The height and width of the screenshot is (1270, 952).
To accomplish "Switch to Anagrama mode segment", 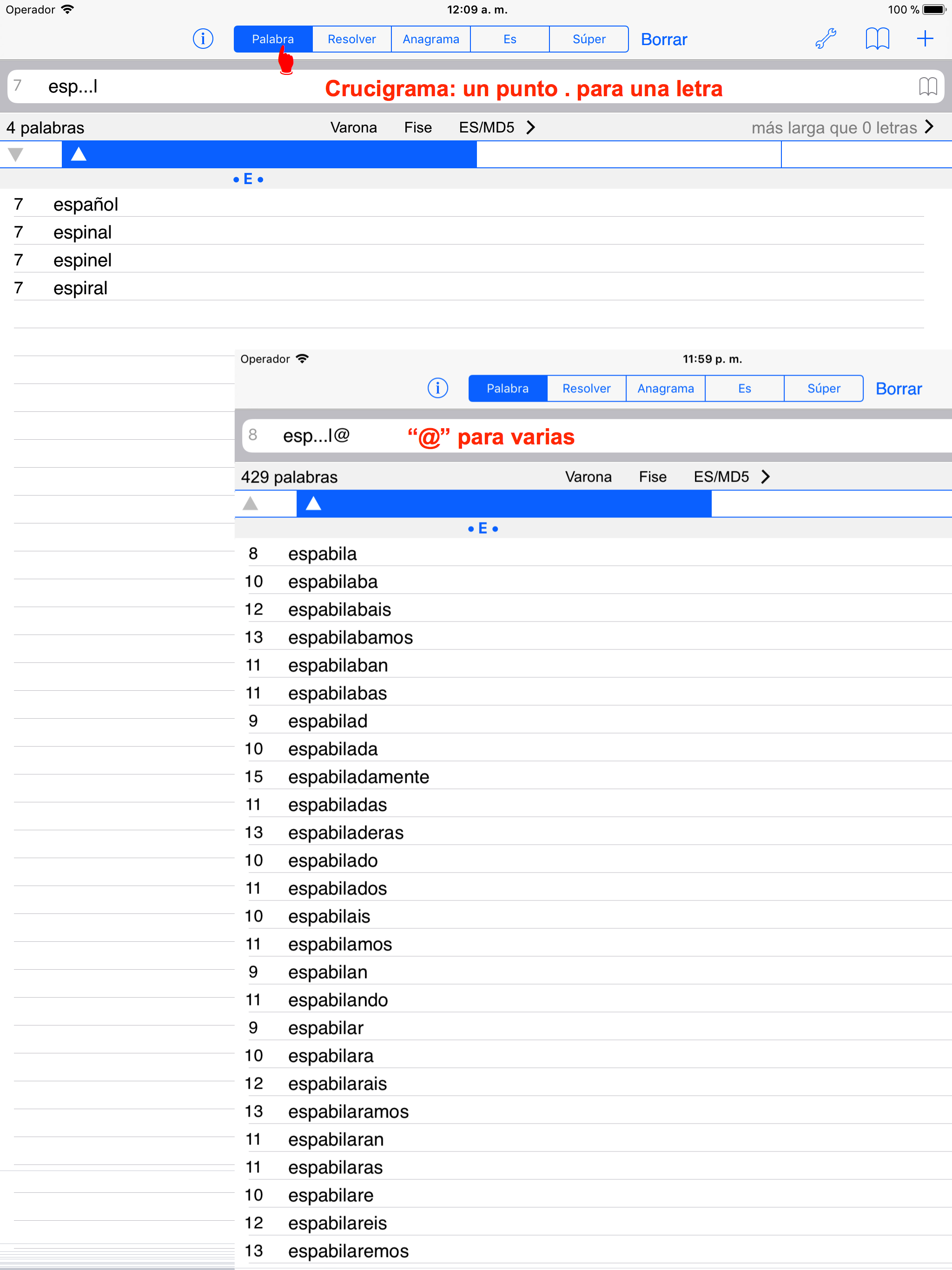I will 430,39.
